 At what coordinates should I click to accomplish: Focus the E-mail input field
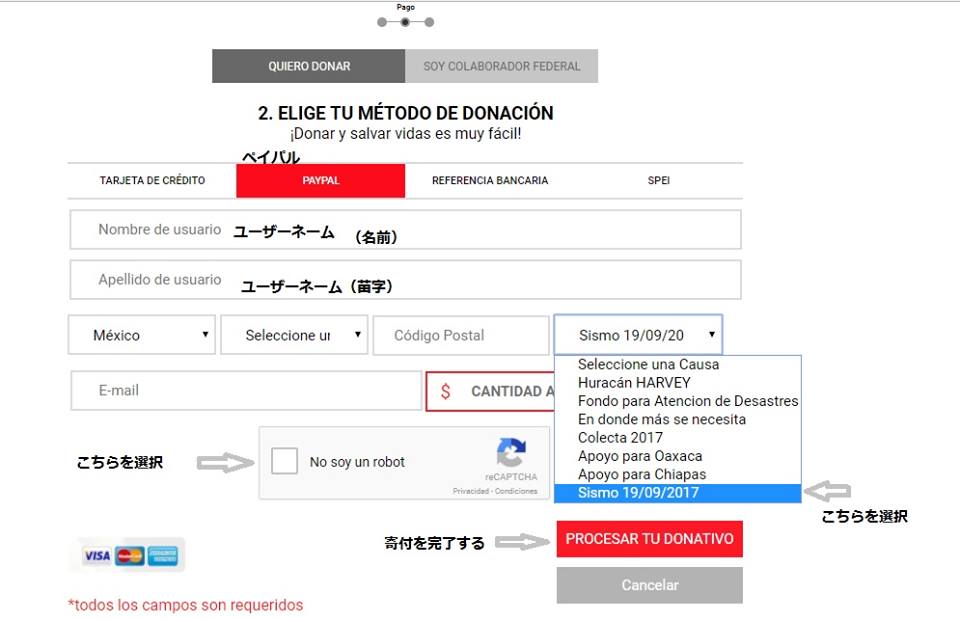click(x=246, y=391)
